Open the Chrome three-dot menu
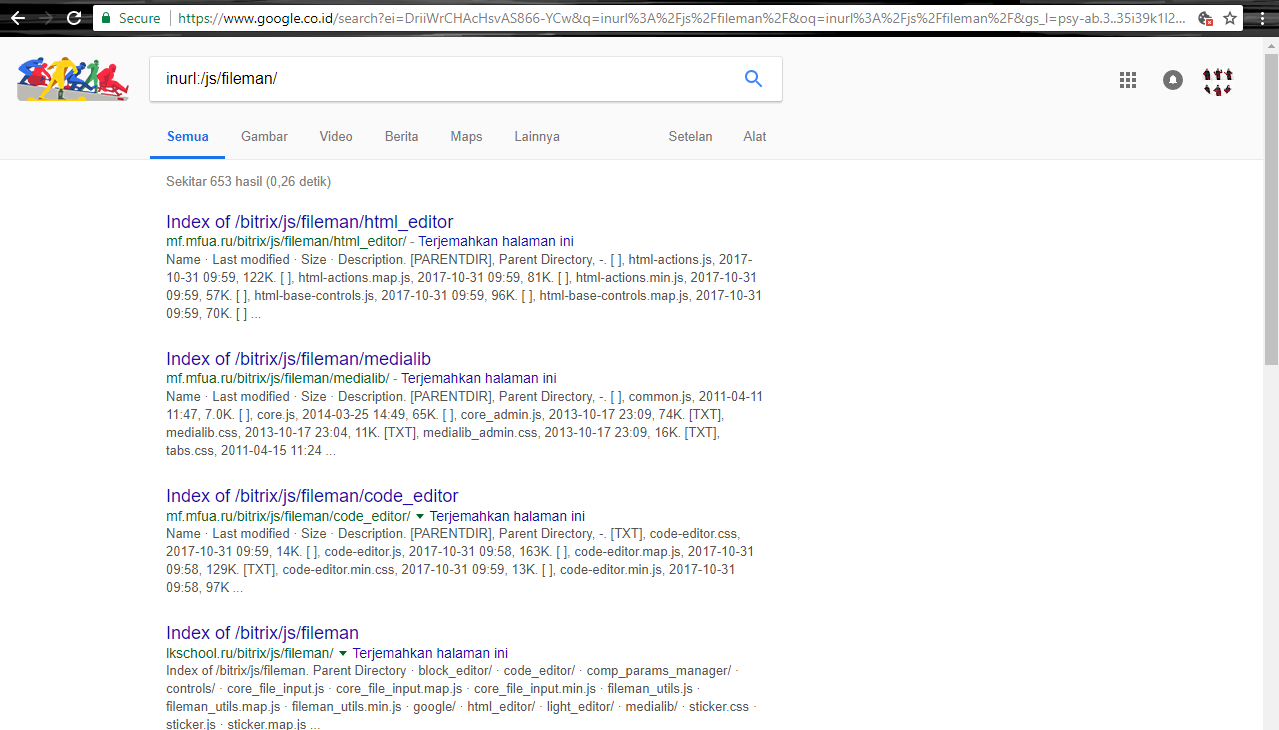1279x730 pixels. (x=1262, y=18)
